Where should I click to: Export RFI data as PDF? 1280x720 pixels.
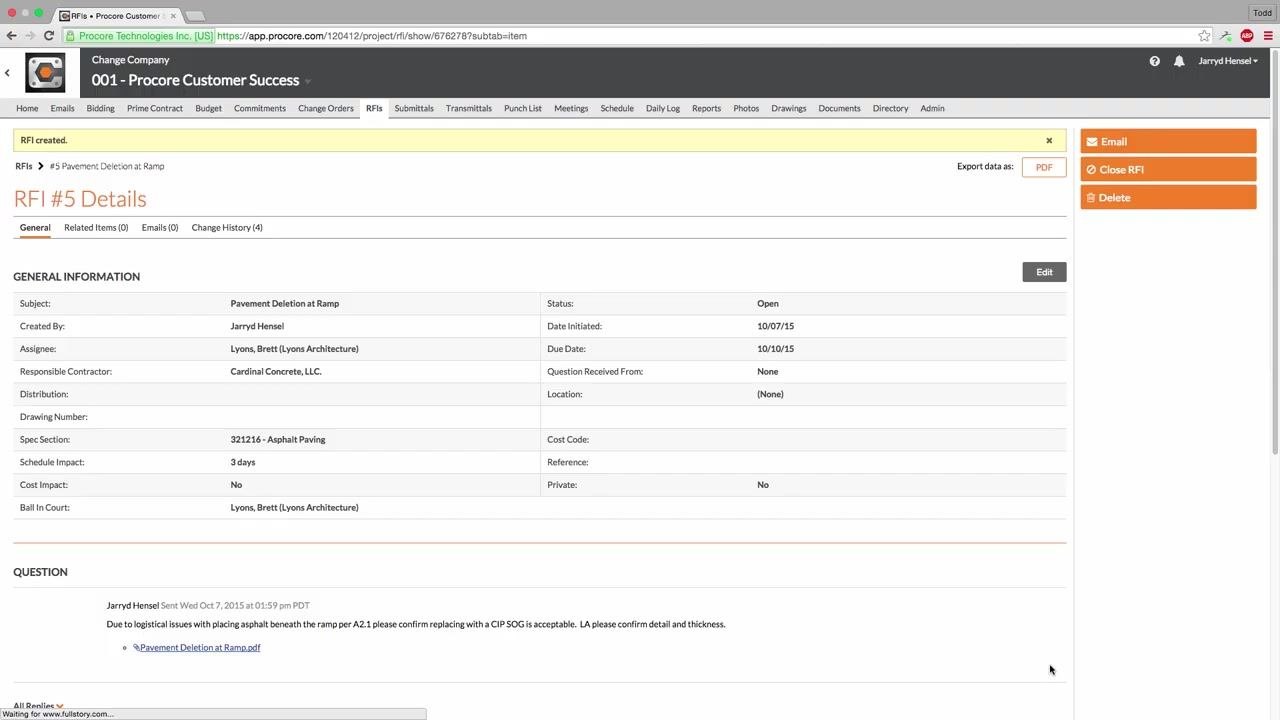1044,167
